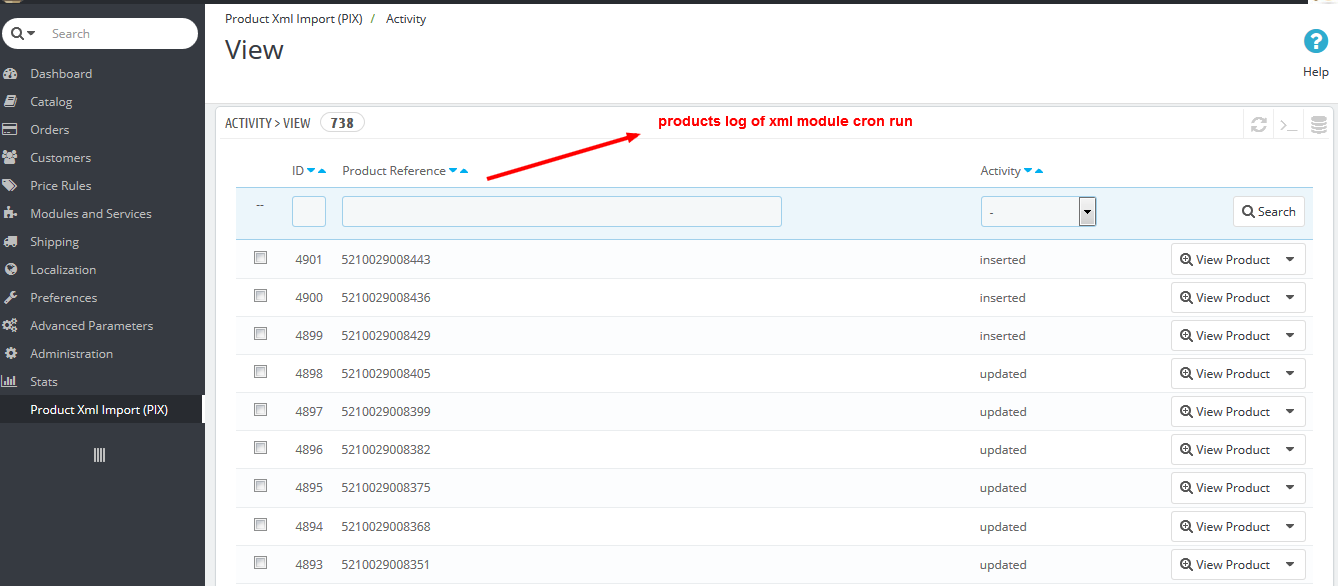Check the box for row 4893

point(261,563)
